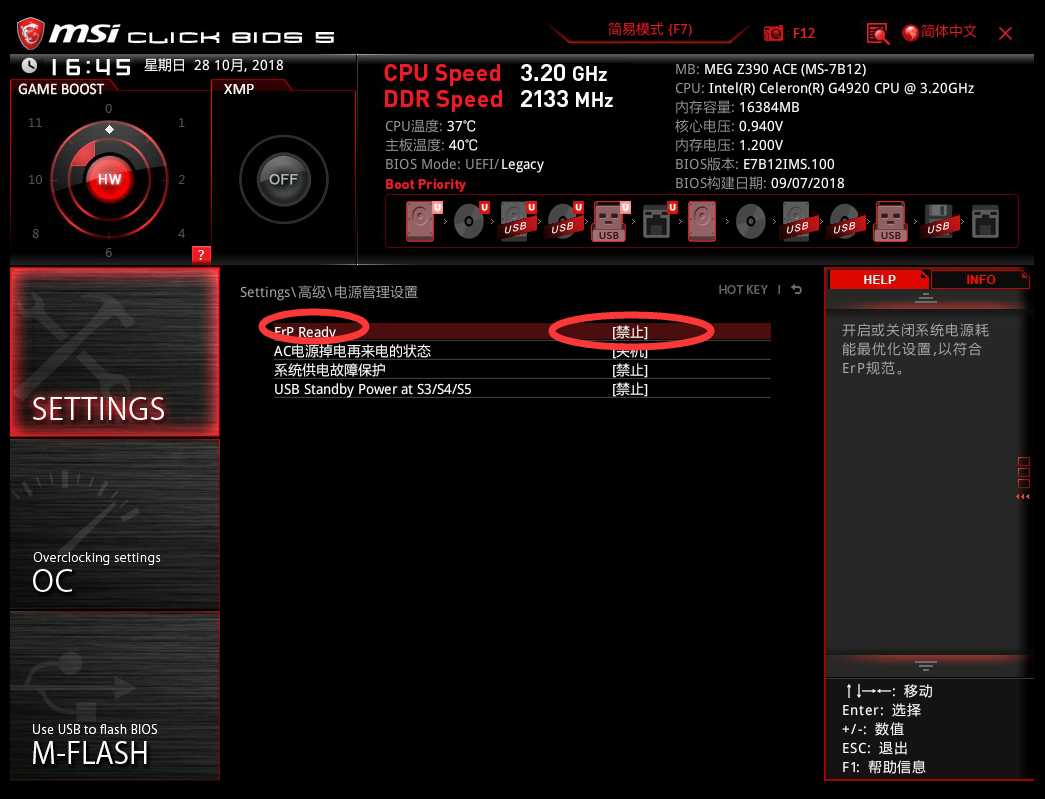Click the back arrow next to HOT KEY

coord(796,290)
